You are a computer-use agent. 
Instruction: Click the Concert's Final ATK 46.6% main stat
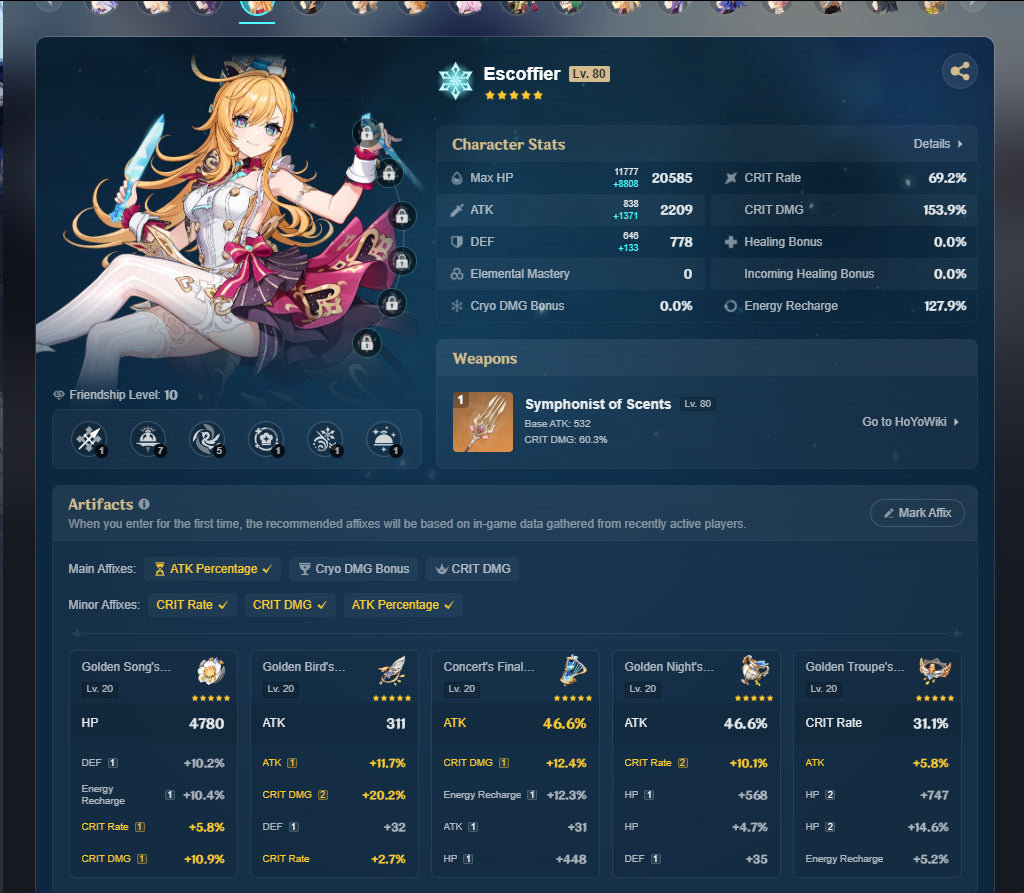coord(515,723)
